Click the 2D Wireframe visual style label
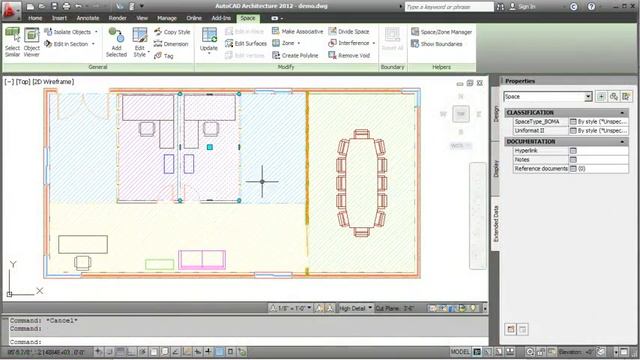Viewport: 640px width, 360px height. (53, 82)
